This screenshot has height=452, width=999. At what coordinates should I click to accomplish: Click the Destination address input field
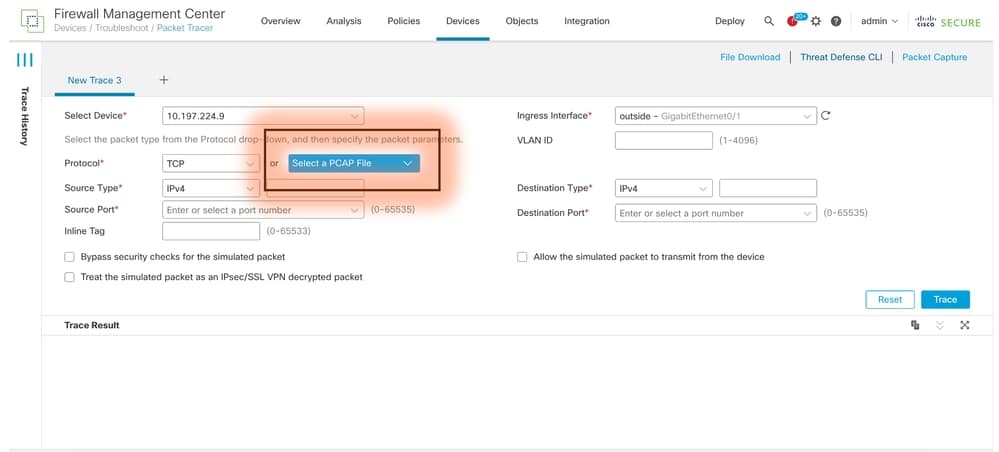click(768, 188)
